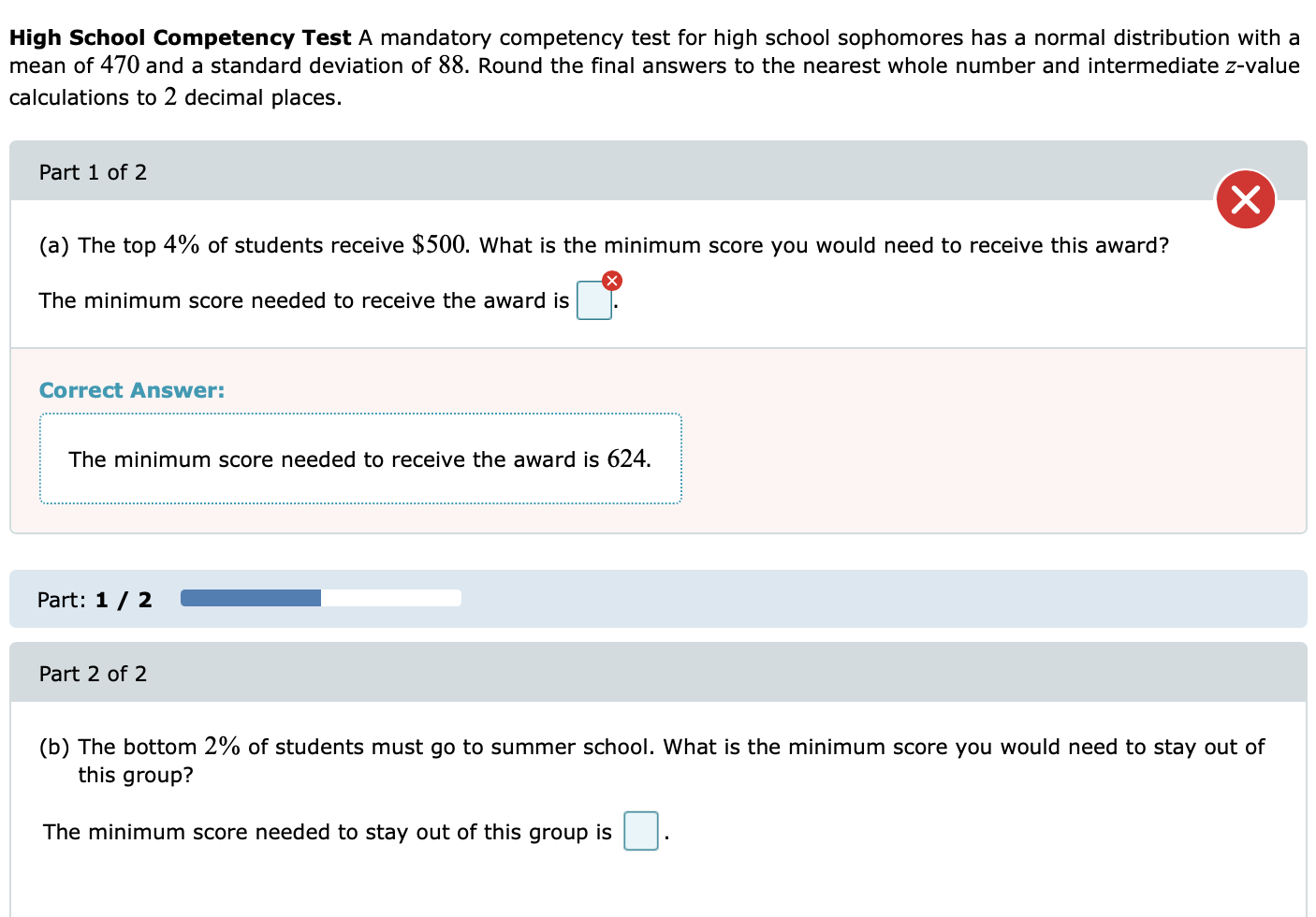This screenshot has height=917, width=1316.
Task: Click the Part 2 answer input field
Action: coord(640,831)
